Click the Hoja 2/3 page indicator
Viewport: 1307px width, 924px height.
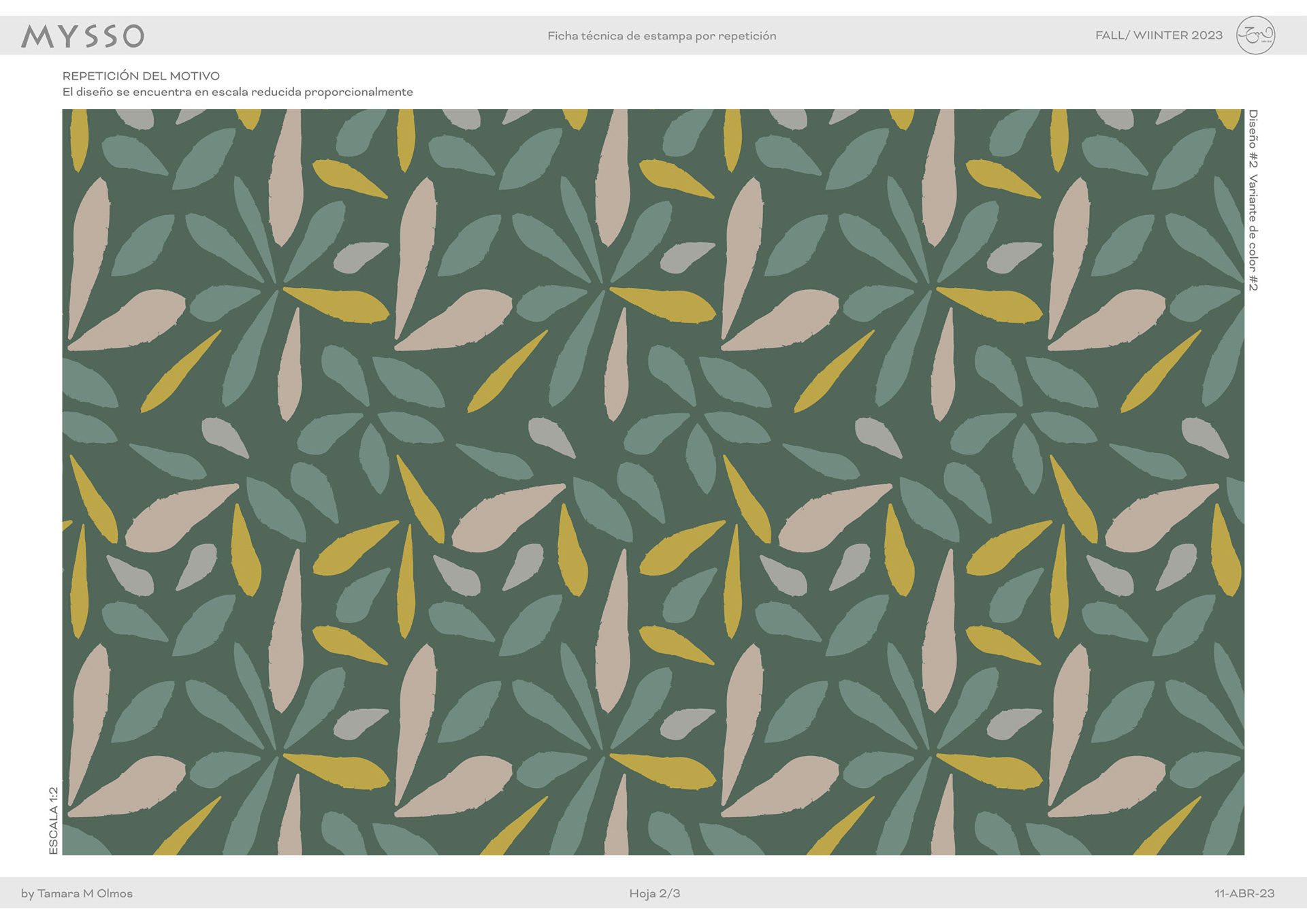tap(654, 893)
